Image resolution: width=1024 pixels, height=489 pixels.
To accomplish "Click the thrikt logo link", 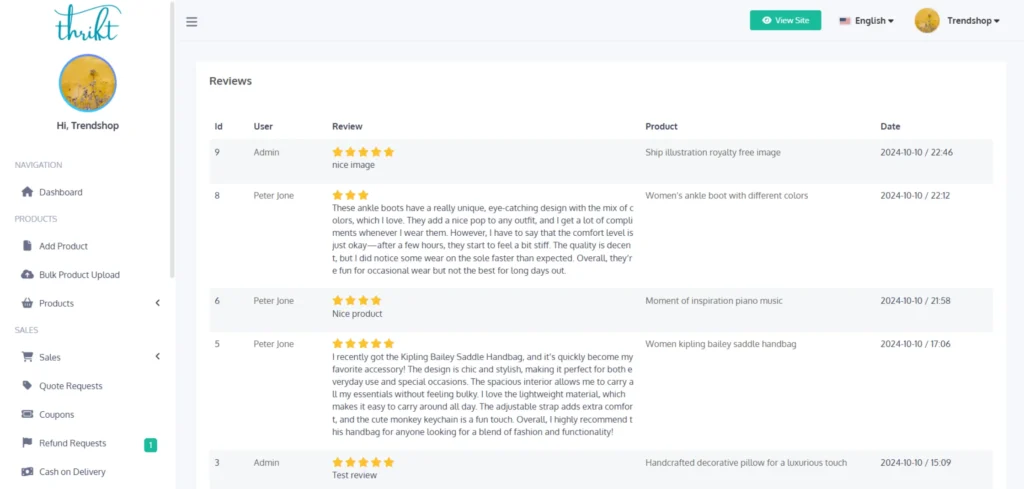I will (87, 22).
